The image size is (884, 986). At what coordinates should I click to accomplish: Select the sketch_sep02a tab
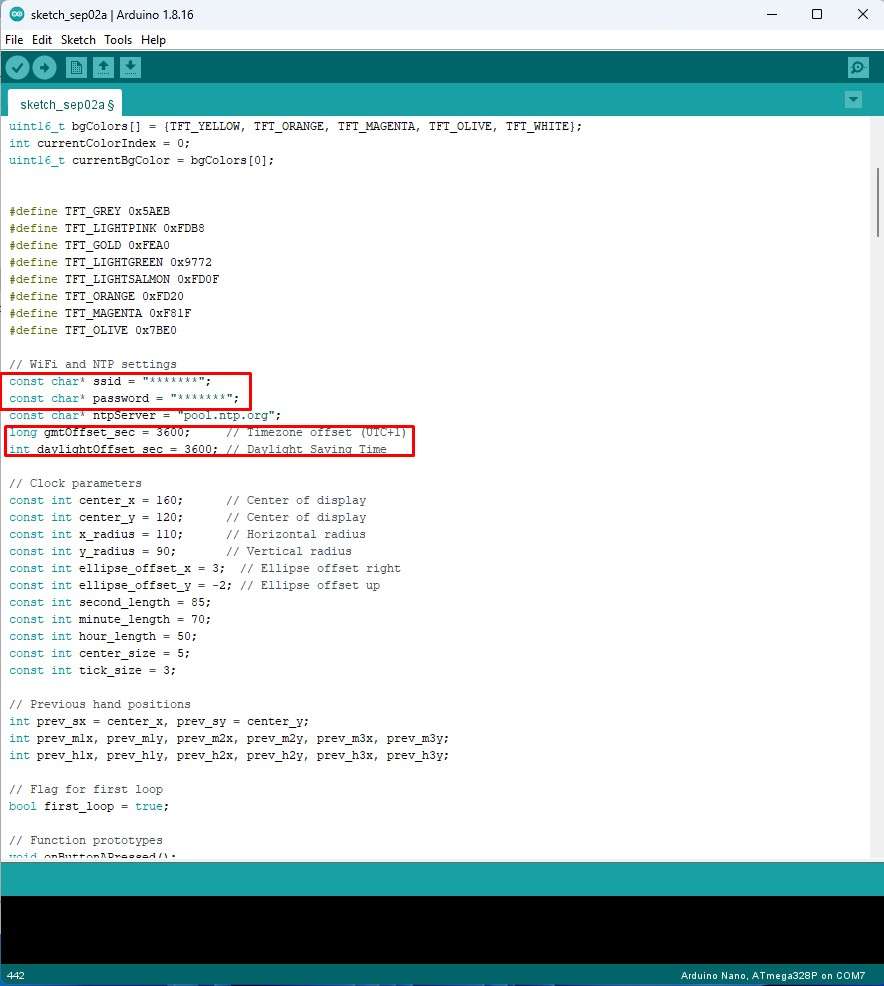pos(66,104)
